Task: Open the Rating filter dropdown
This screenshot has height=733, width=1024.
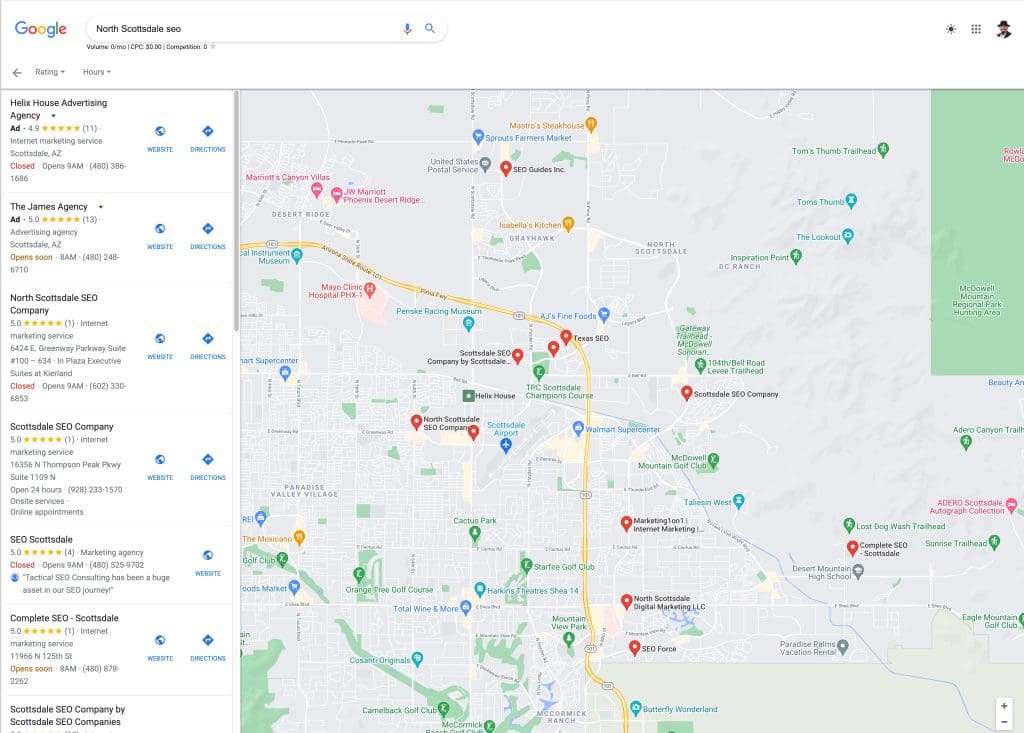Action: pyautogui.click(x=50, y=72)
